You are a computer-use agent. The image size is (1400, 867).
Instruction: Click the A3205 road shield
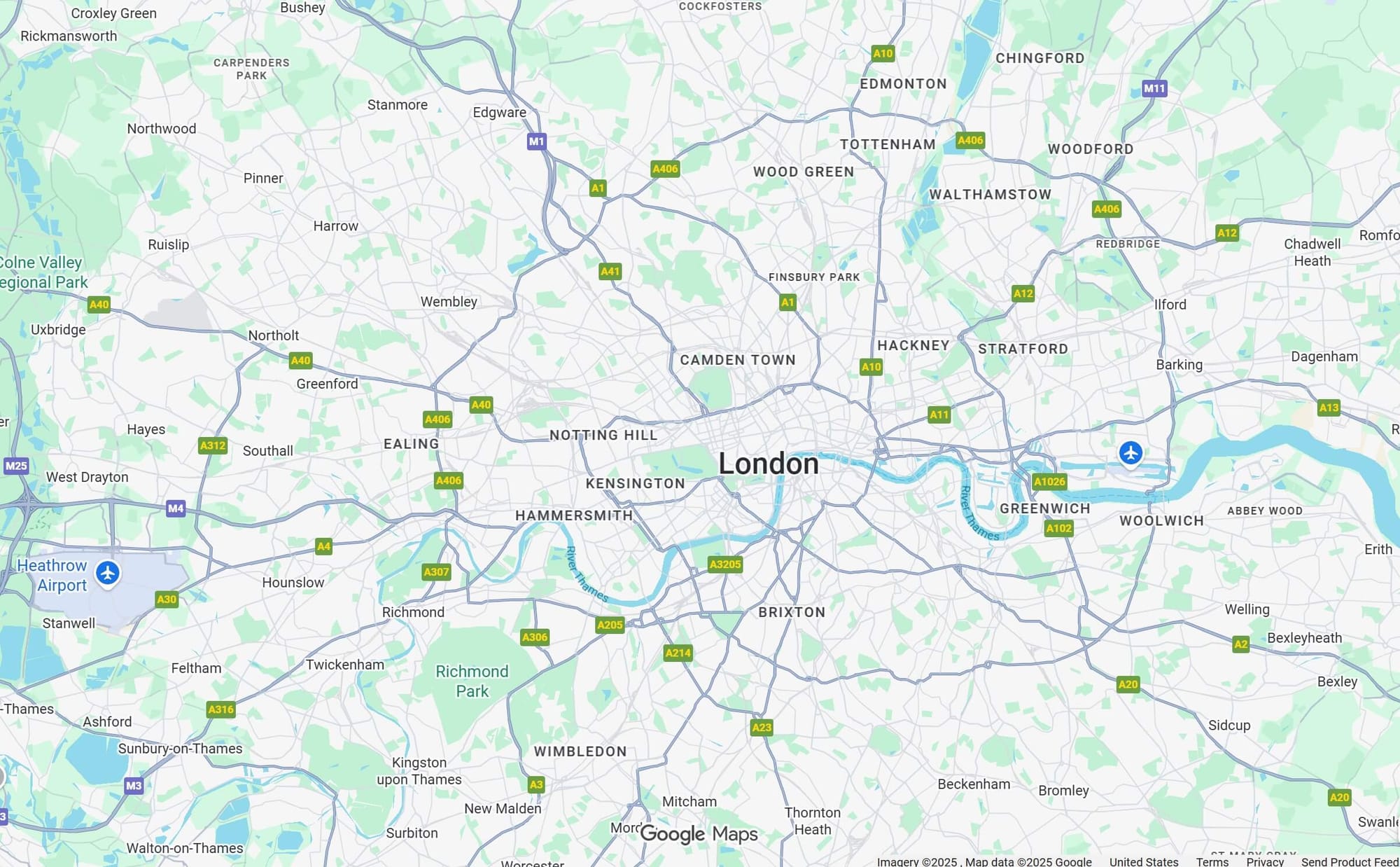coord(724,564)
